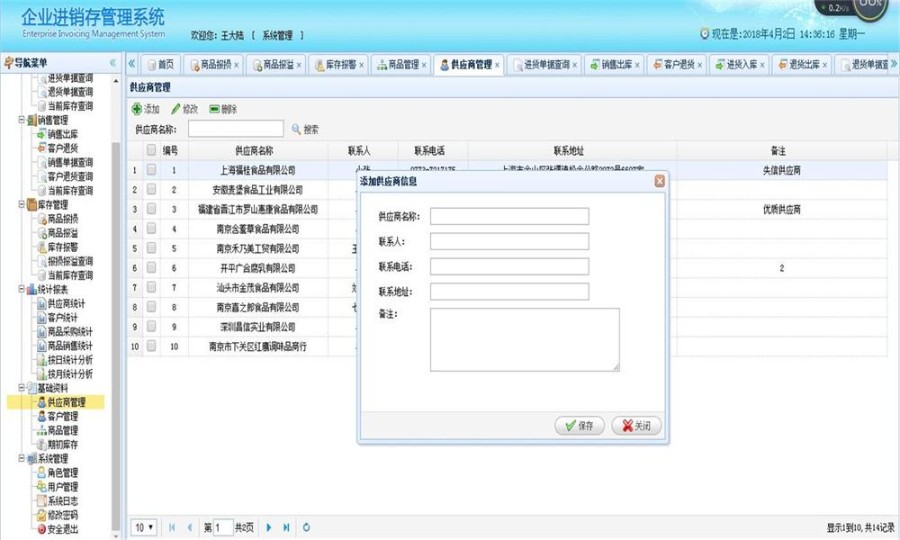Check the box for row 1 上海福桂食品有限公司
900x540 pixels.
pos(152,170)
